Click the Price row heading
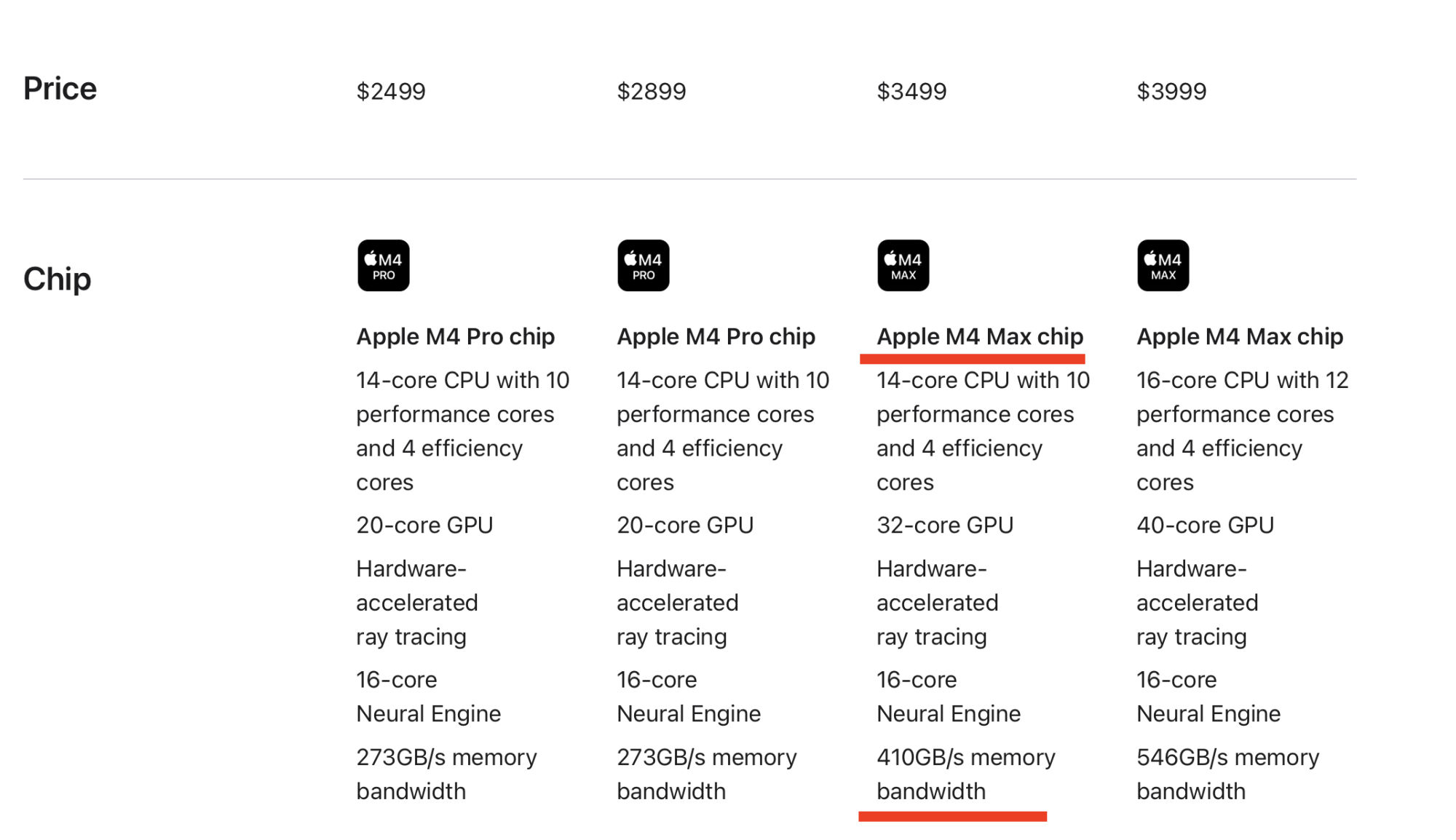 pyautogui.click(x=60, y=89)
